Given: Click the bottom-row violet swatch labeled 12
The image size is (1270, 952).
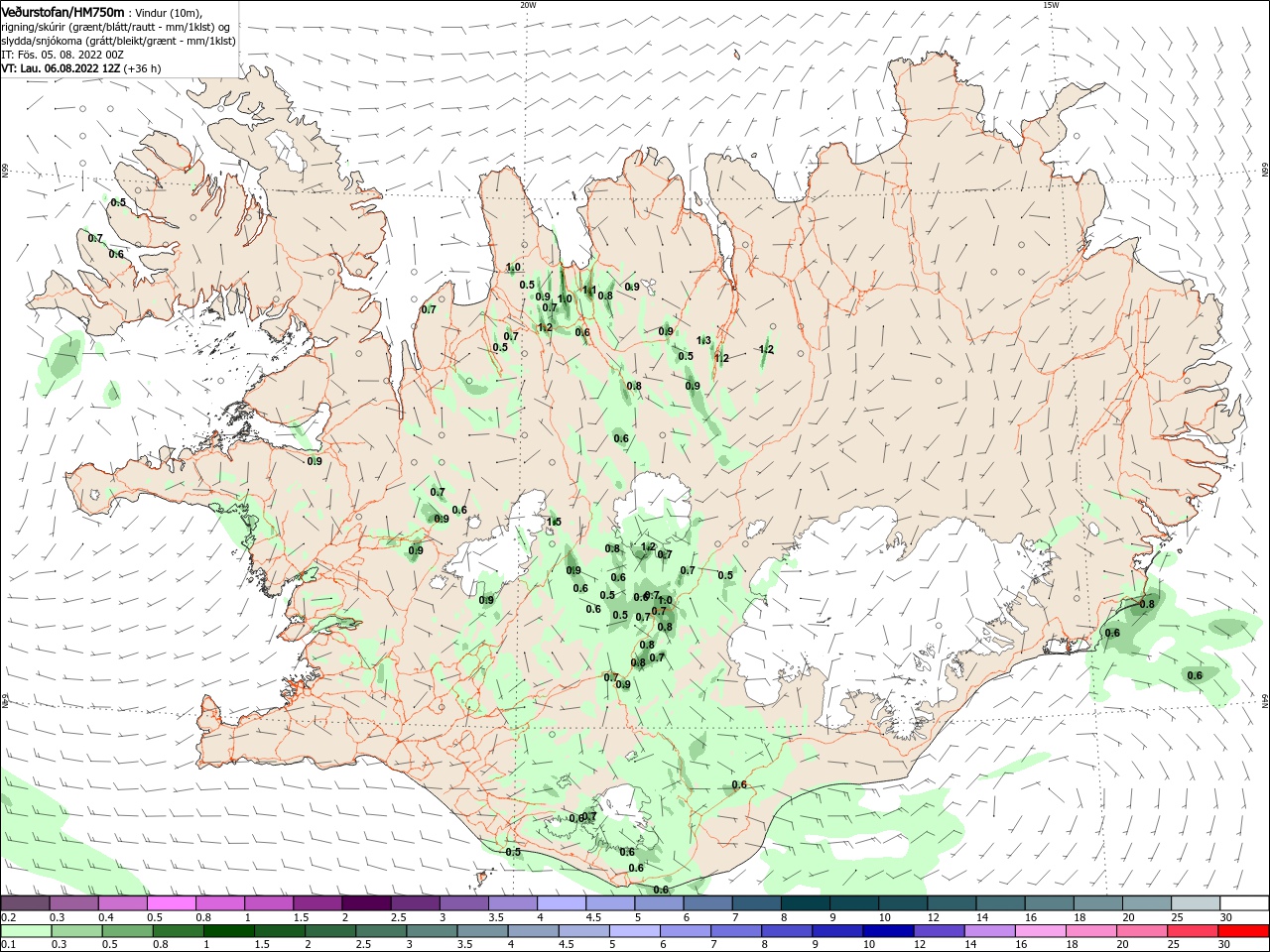Looking at the screenshot, I should 938,931.
